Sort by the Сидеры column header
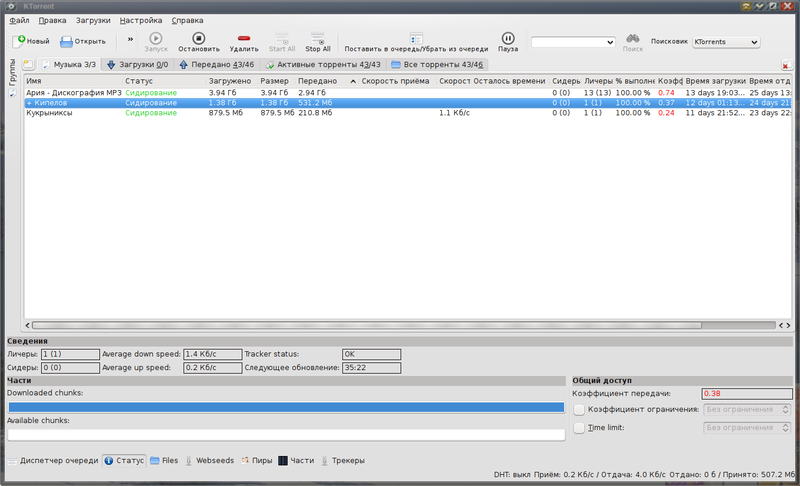The width and height of the screenshot is (800, 486). [566, 81]
